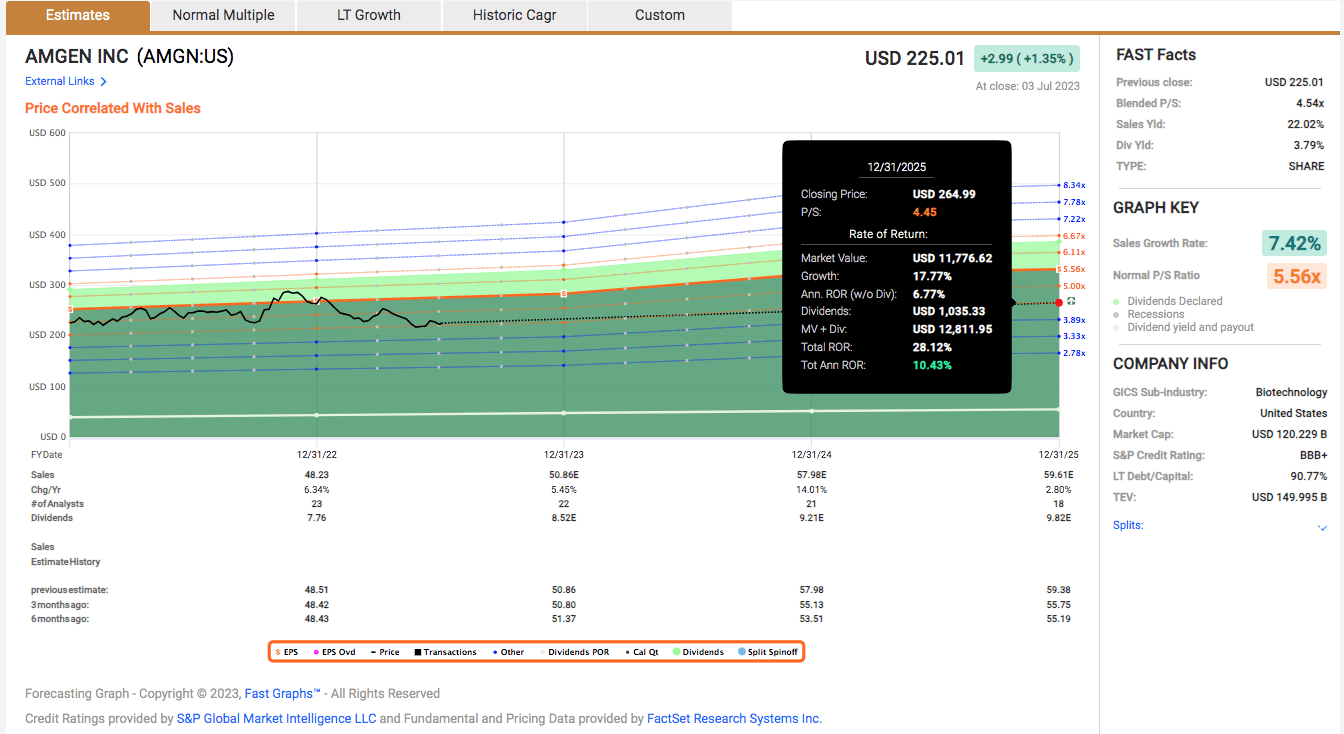The height and width of the screenshot is (734, 1344).
Task: Click the blue Split Spinoff legend circle
Action: coord(741,652)
